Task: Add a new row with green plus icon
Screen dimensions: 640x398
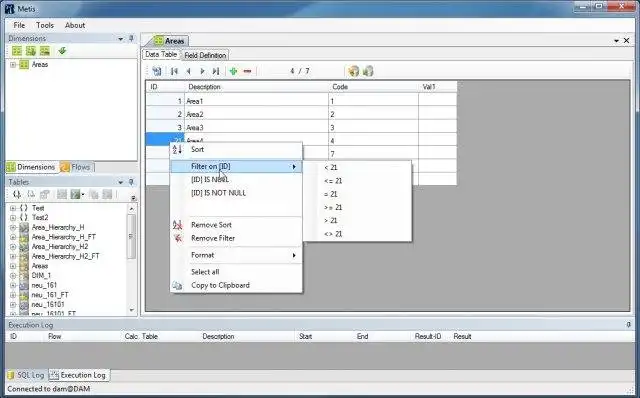Action: click(x=233, y=71)
